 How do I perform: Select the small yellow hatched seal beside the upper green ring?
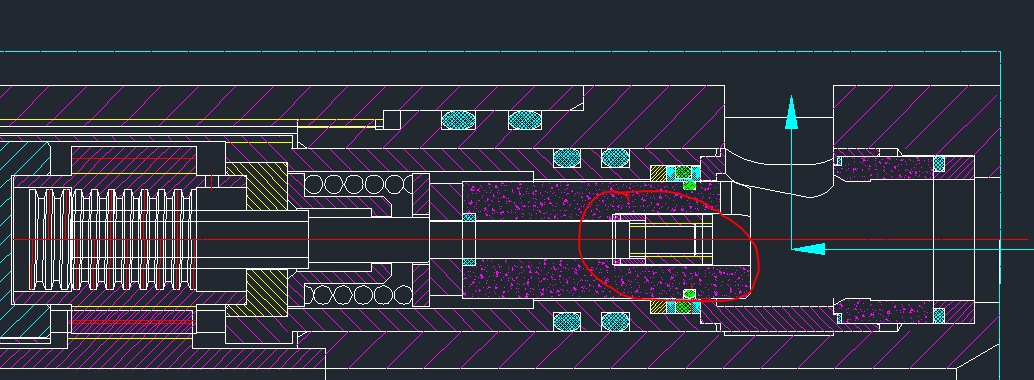click(658, 173)
